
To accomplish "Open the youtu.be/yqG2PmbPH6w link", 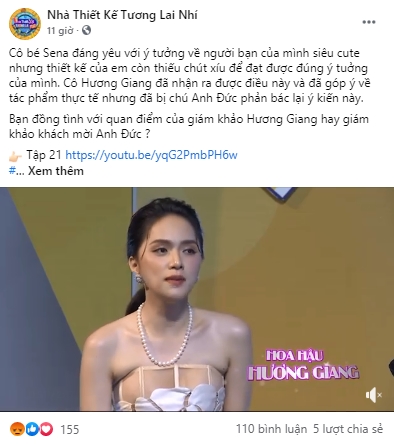I will click(x=151, y=155).
